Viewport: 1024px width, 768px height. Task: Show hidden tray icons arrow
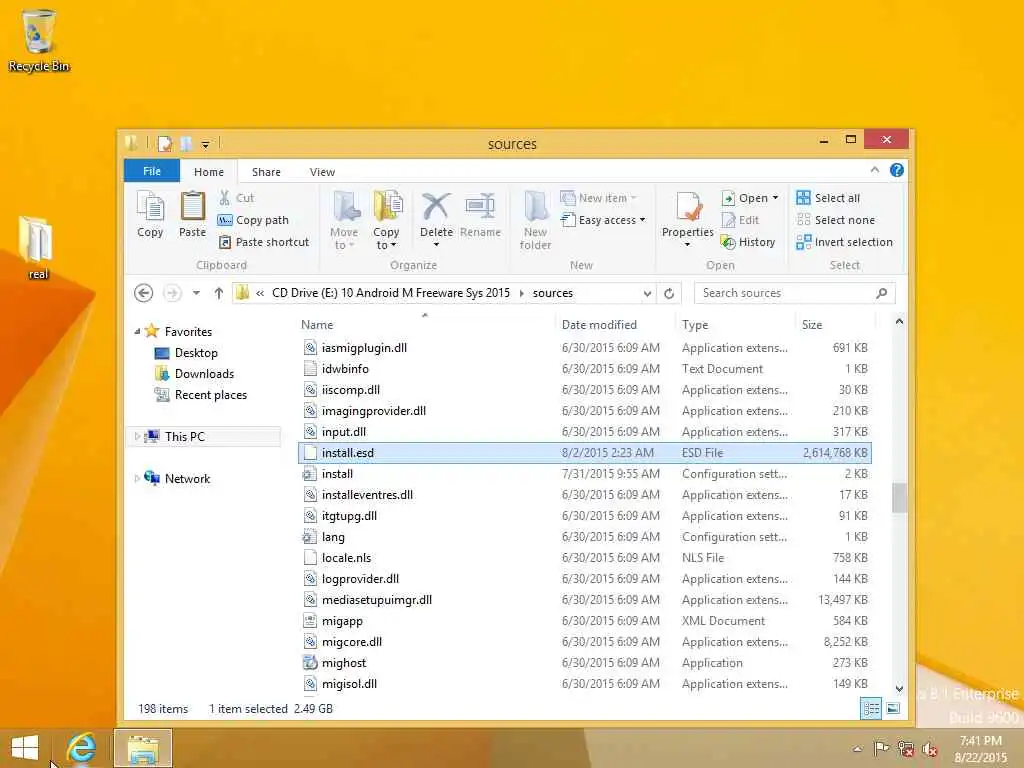click(857, 748)
